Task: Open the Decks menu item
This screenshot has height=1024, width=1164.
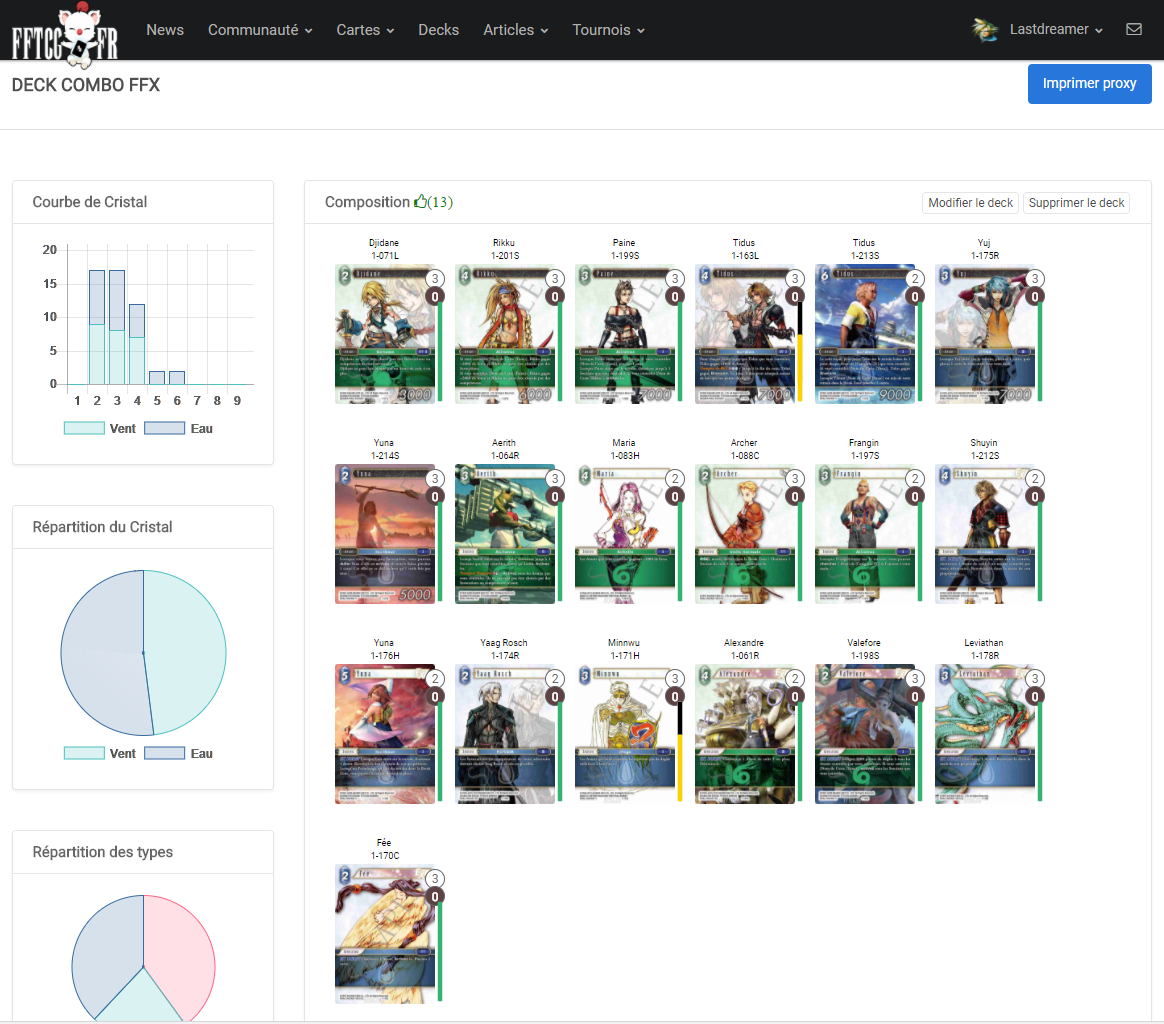Action: 438,30
